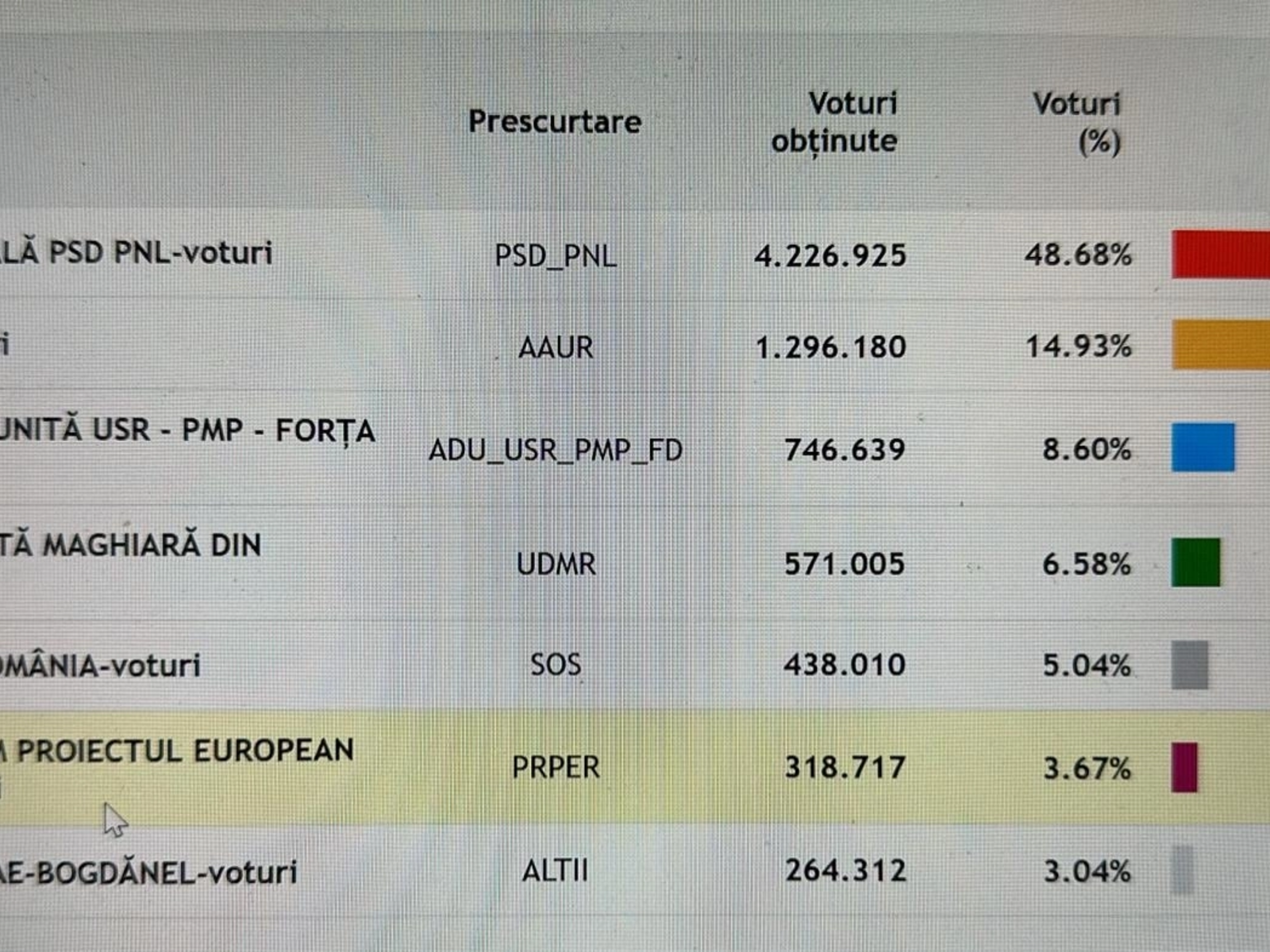Click the 4.226.925 votes value

tap(830, 255)
